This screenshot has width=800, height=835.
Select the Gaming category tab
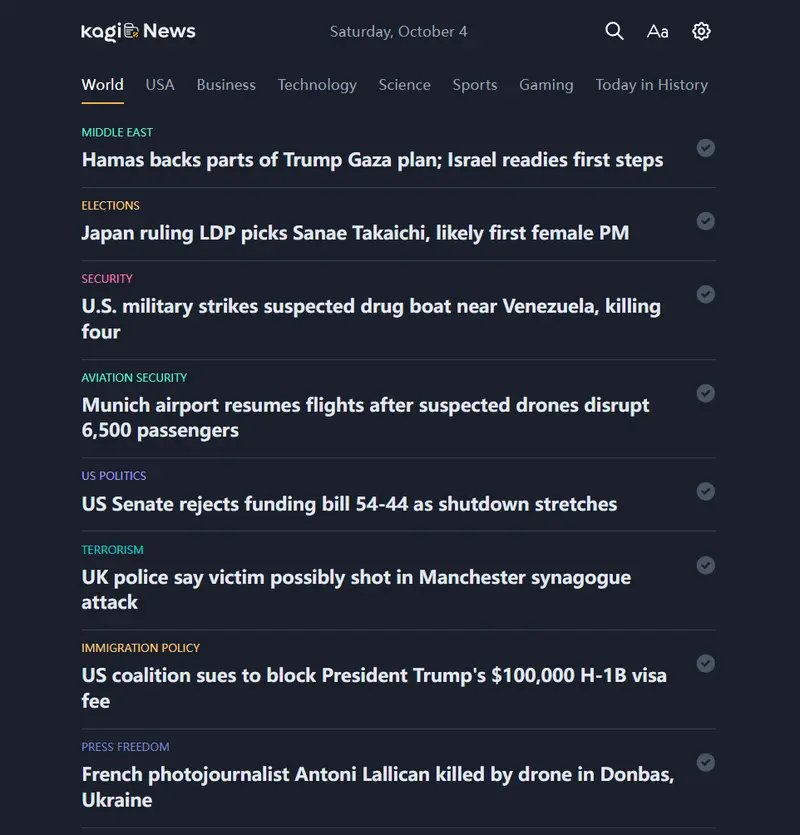tap(546, 85)
